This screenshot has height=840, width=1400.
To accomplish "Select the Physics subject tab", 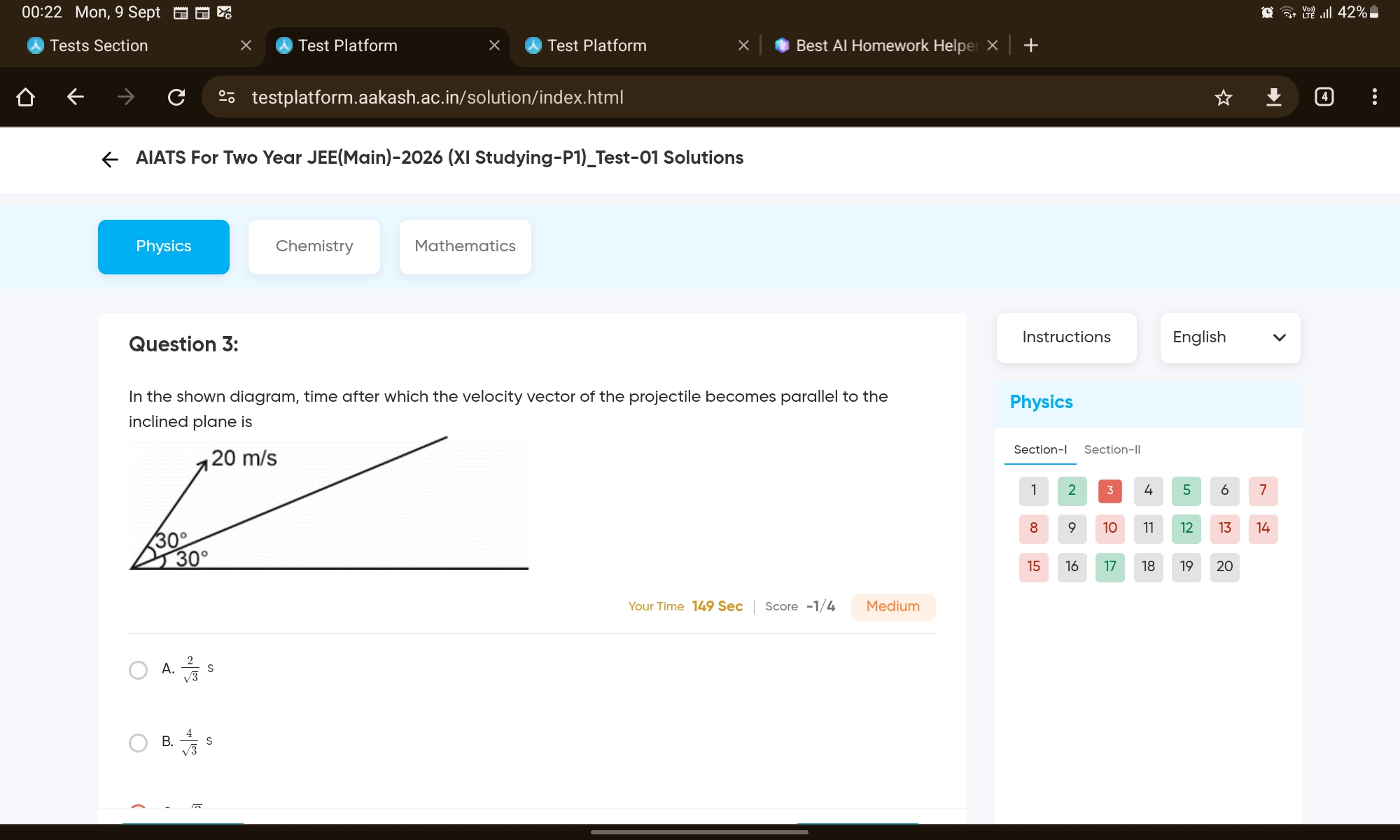I will (x=164, y=246).
